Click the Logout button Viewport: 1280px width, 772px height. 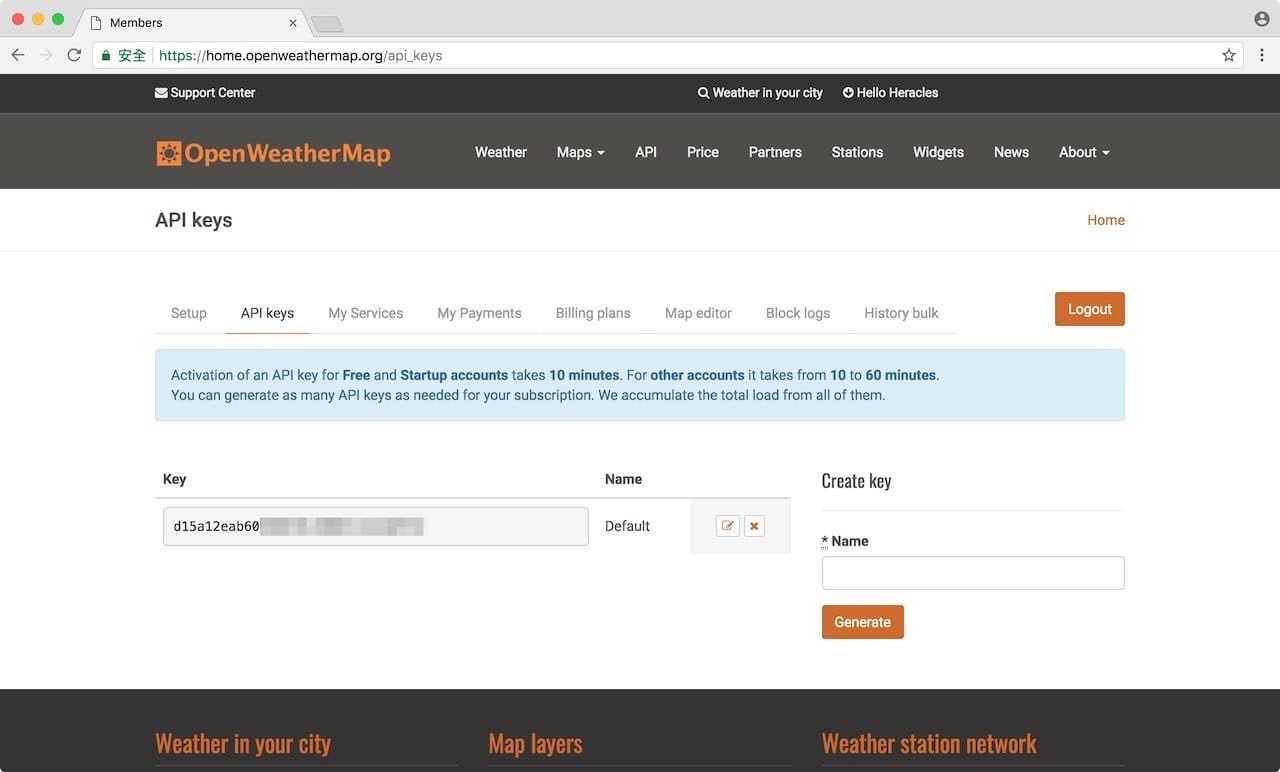point(1089,309)
